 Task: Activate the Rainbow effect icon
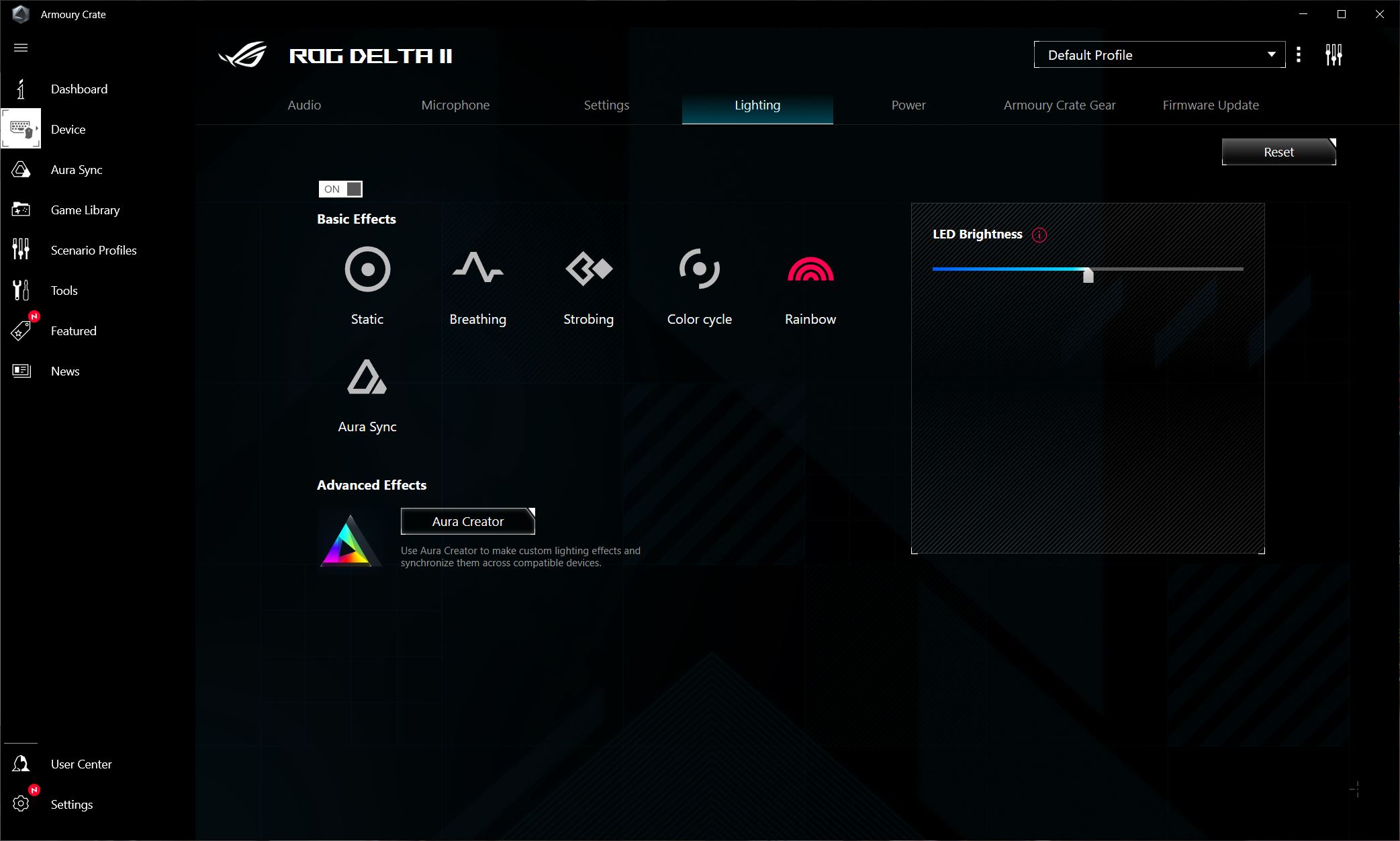(x=810, y=269)
